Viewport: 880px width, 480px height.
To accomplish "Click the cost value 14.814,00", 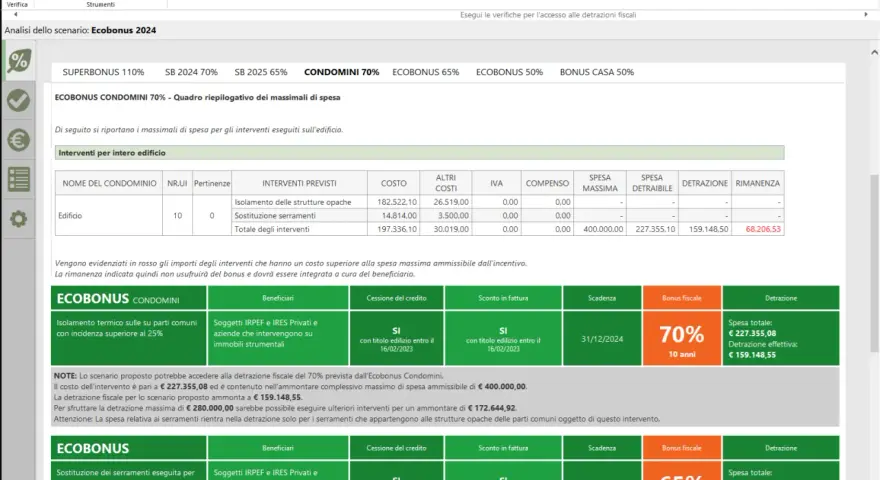I will tap(399, 216).
